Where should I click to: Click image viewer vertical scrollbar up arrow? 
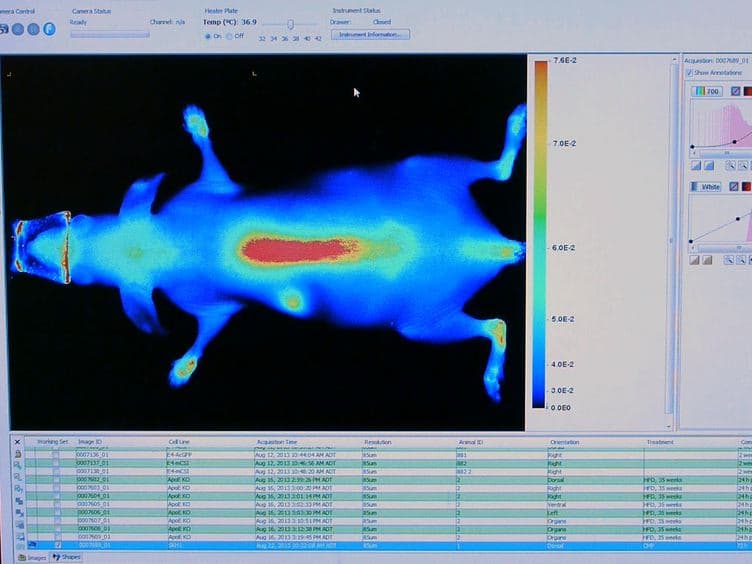point(674,60)
